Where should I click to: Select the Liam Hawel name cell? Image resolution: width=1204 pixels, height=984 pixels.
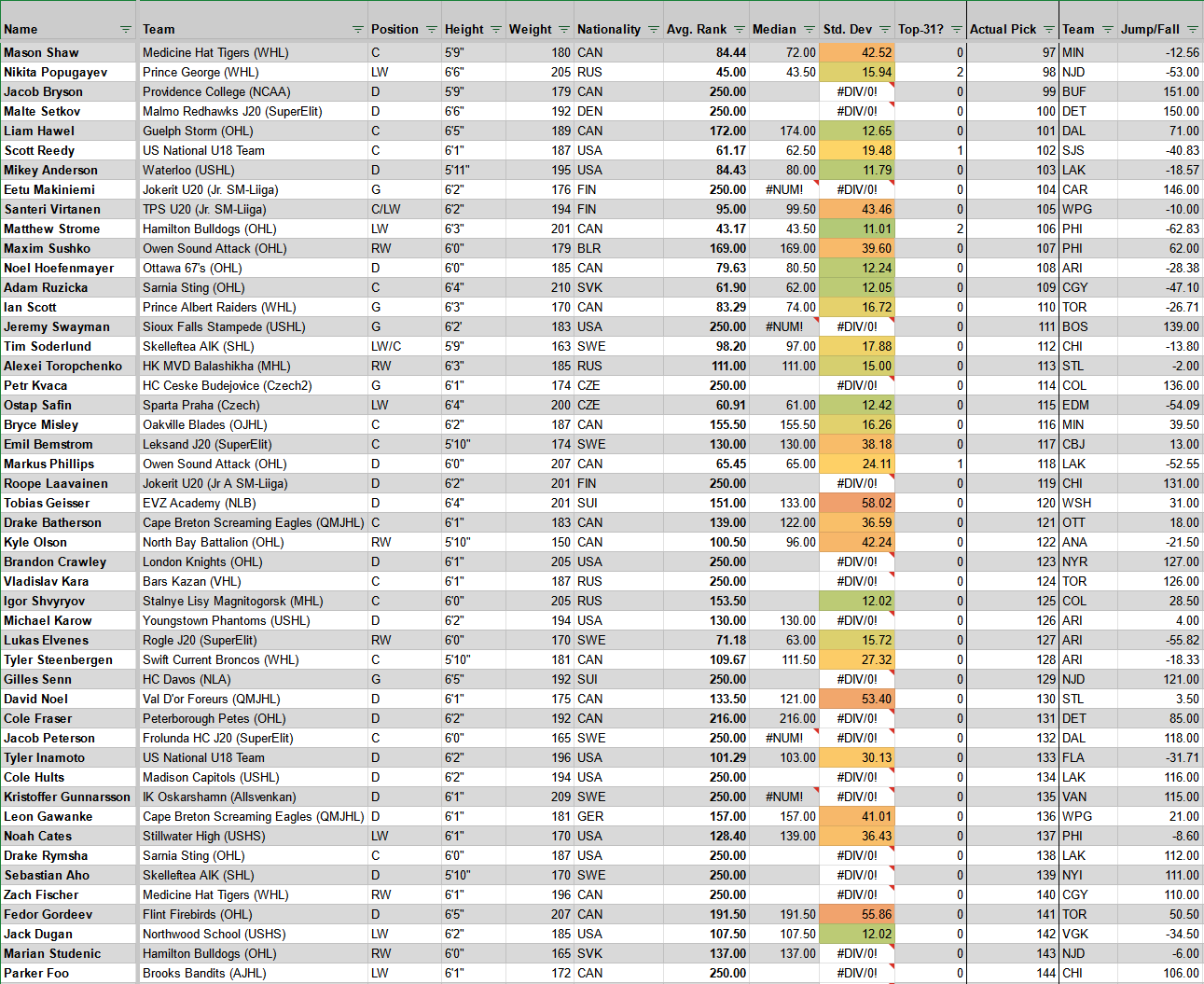[69, 131]
